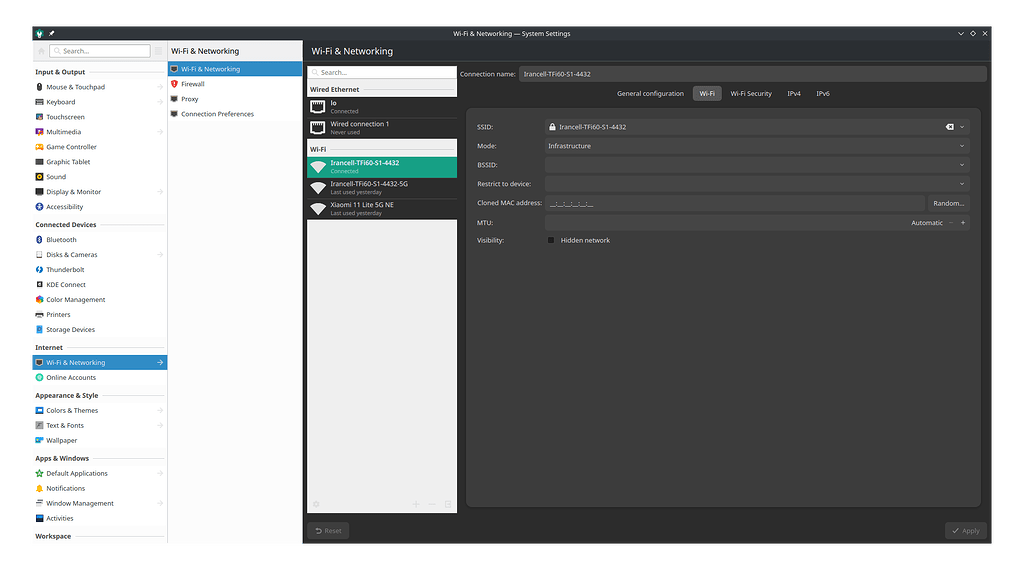Screen dimensions: 1024x582
Task: Toggle the Hidden network checkbox
Action: point(551,240)
